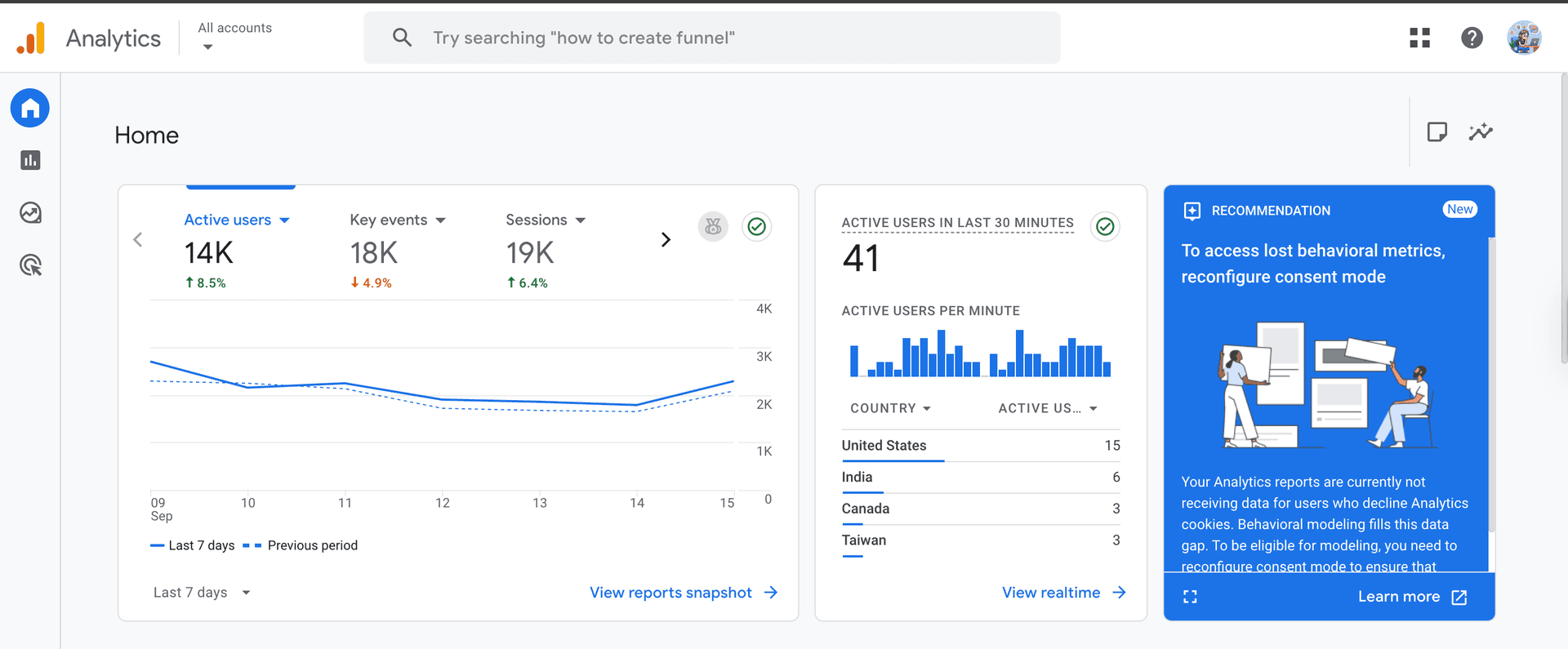This screenshot has height=649, width=1568.
Task: Open the Home icon in sidebar
Action: point(30,108)
